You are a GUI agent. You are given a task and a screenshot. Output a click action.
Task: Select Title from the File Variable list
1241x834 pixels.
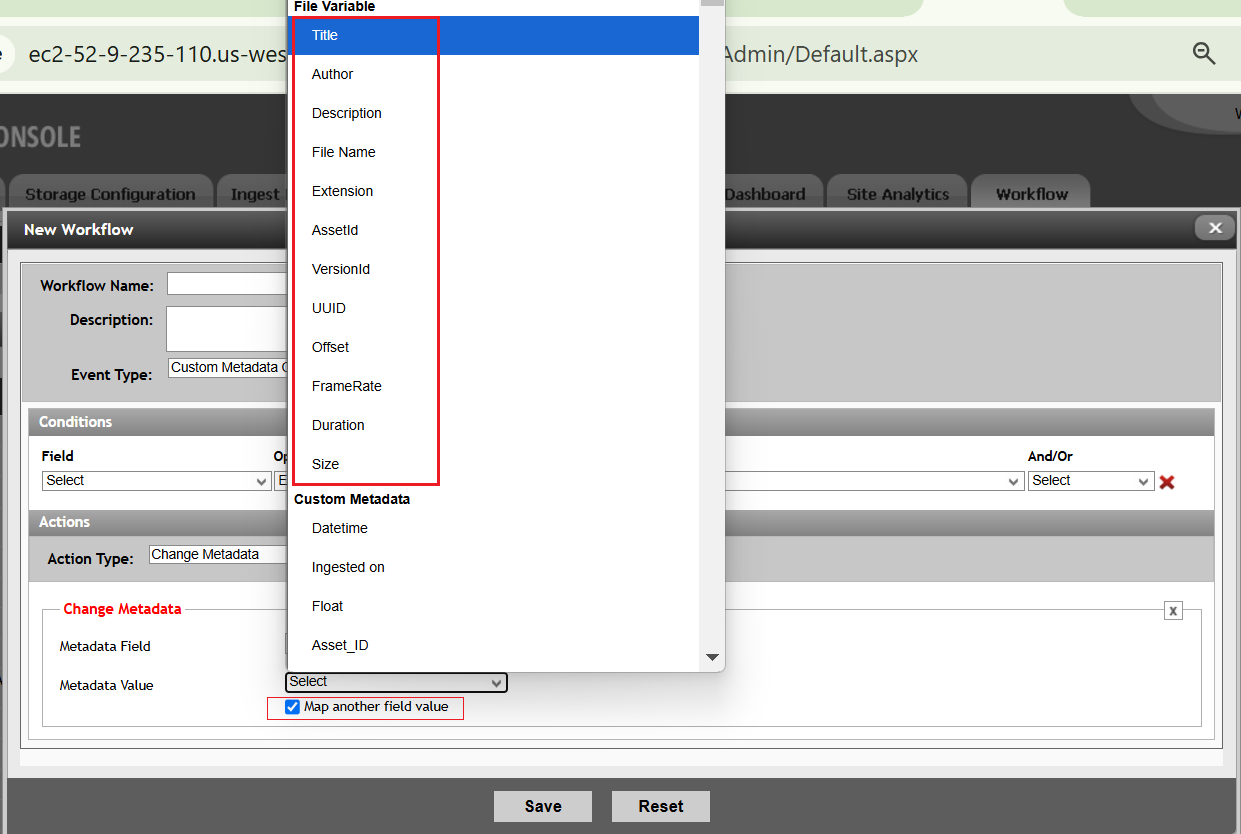(325, 35)
